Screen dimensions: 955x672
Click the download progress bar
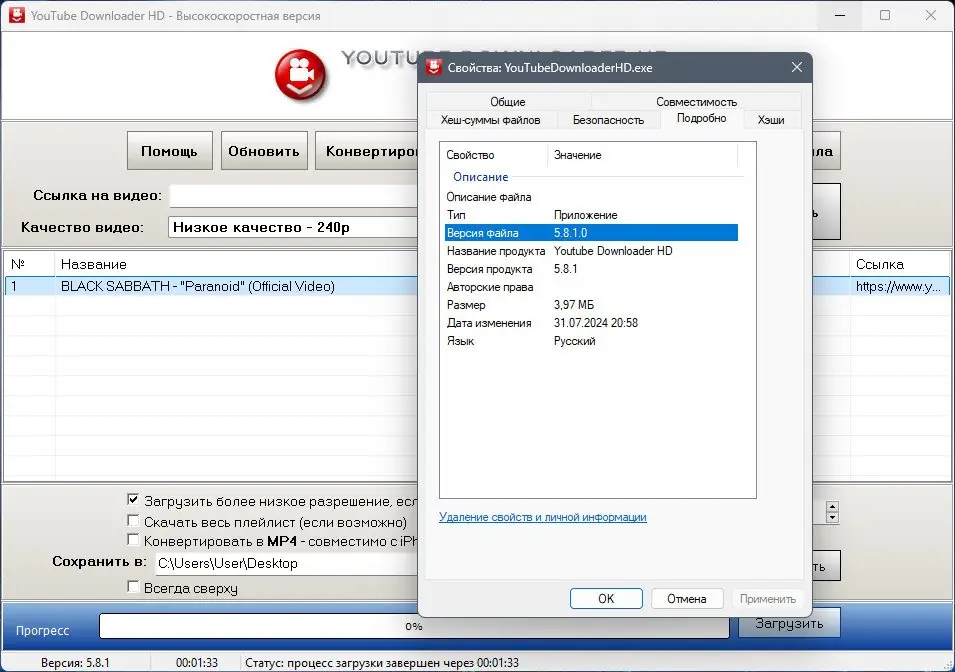point(414,626)
